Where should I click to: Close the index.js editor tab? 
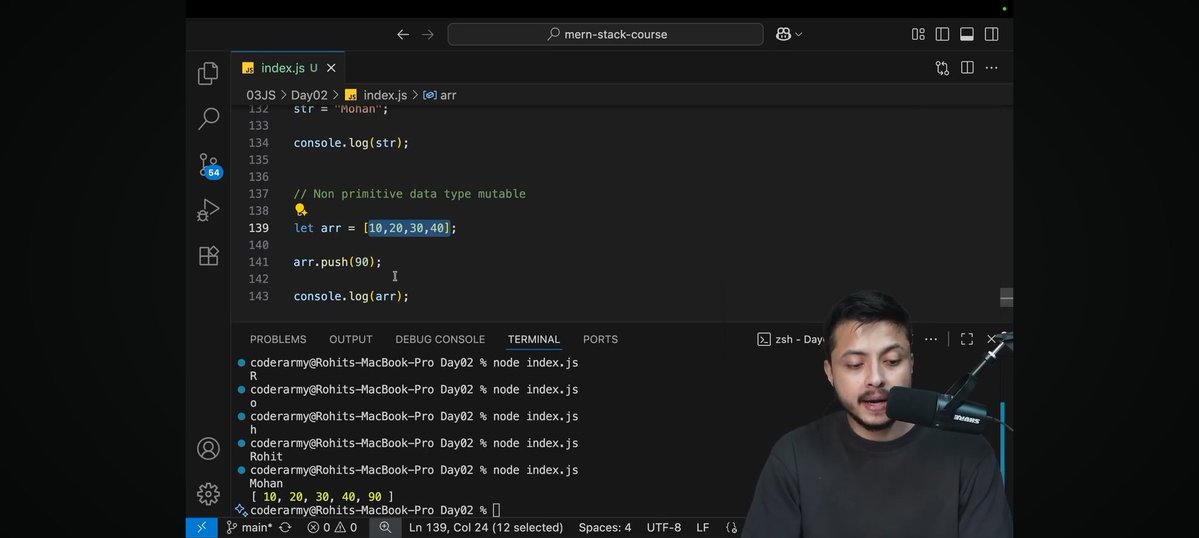point(331,68)
